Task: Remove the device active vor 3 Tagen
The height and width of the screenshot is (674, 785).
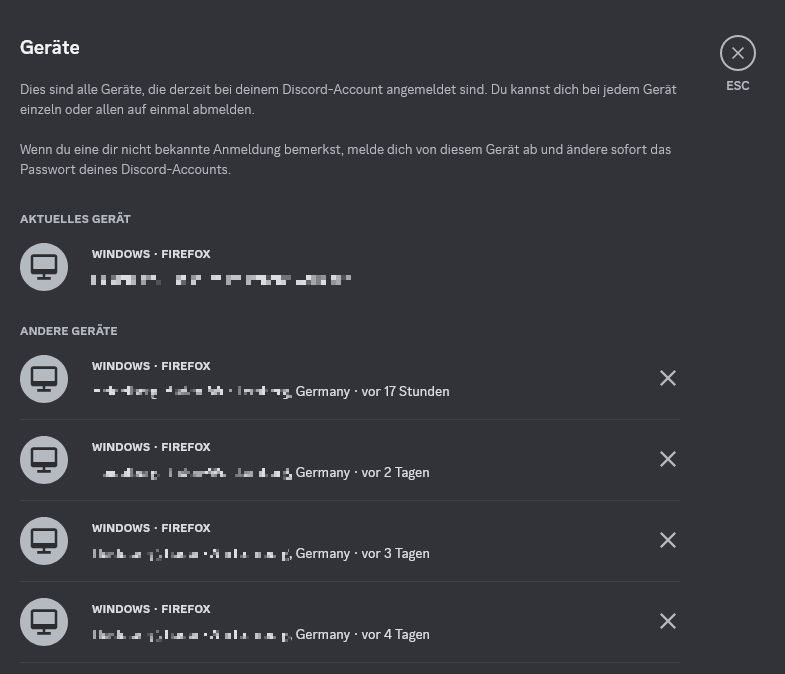Action: pos(668,540)
